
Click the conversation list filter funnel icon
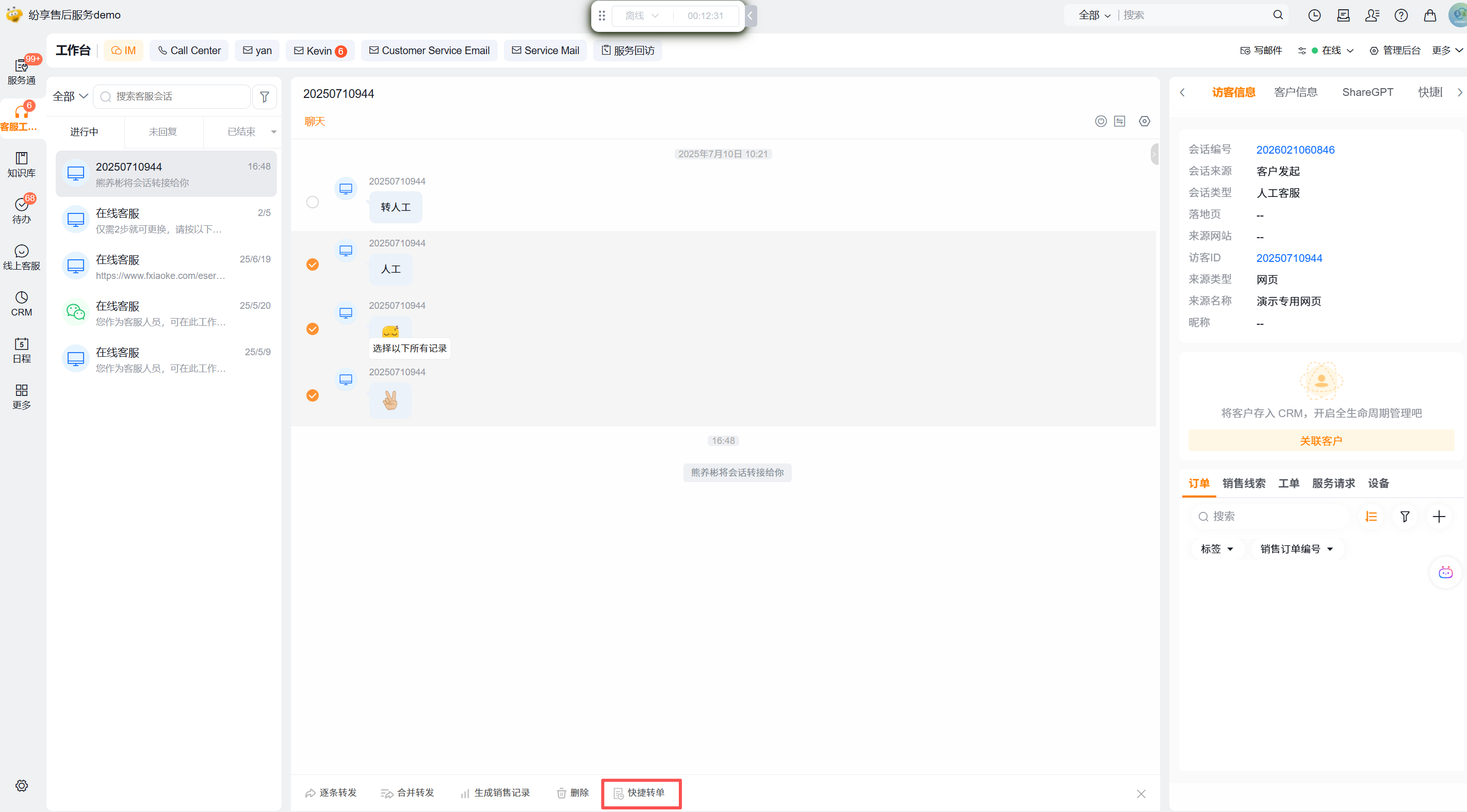[x=264, y=97]
